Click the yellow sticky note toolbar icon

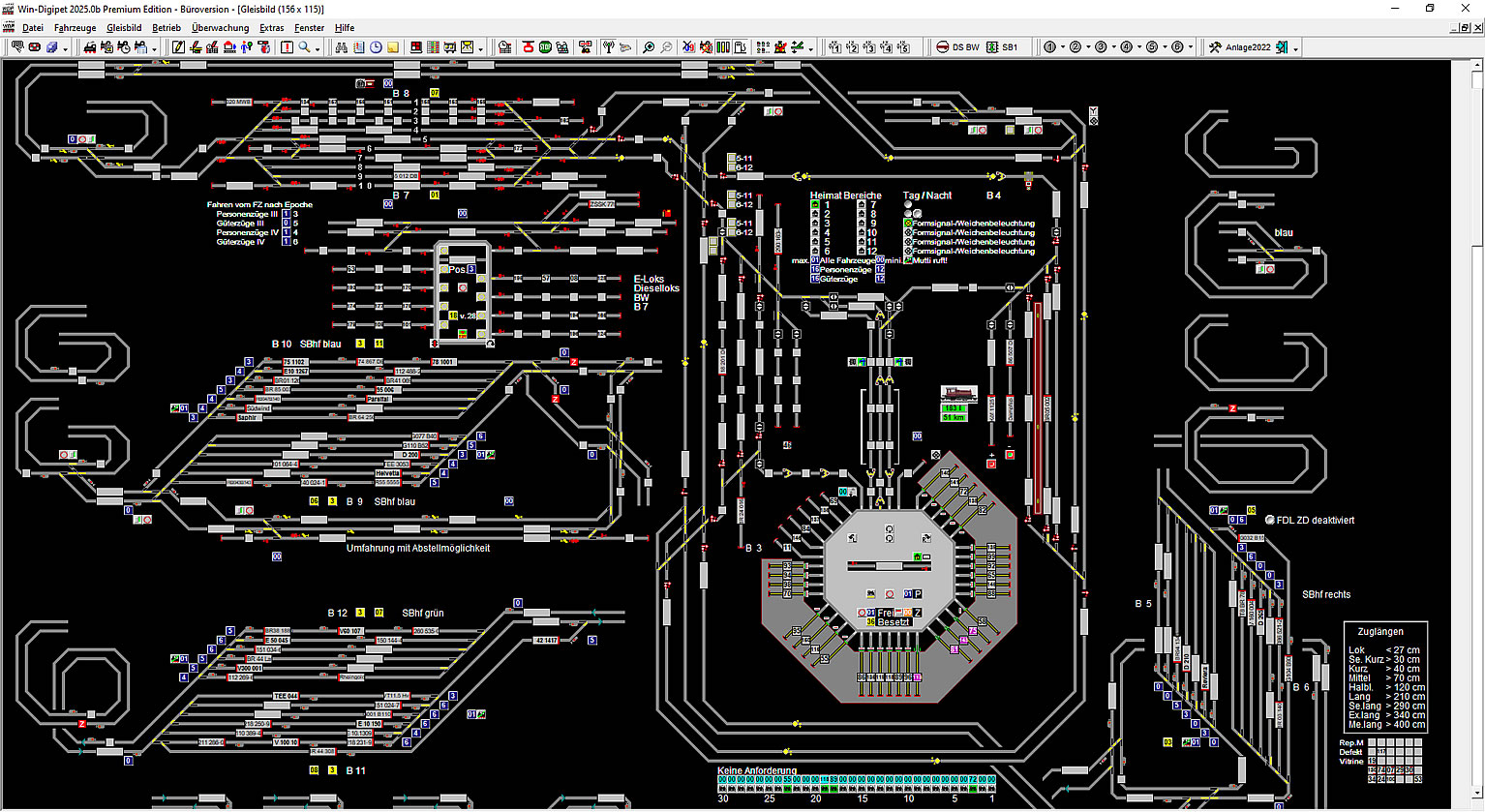pos(392,47)
